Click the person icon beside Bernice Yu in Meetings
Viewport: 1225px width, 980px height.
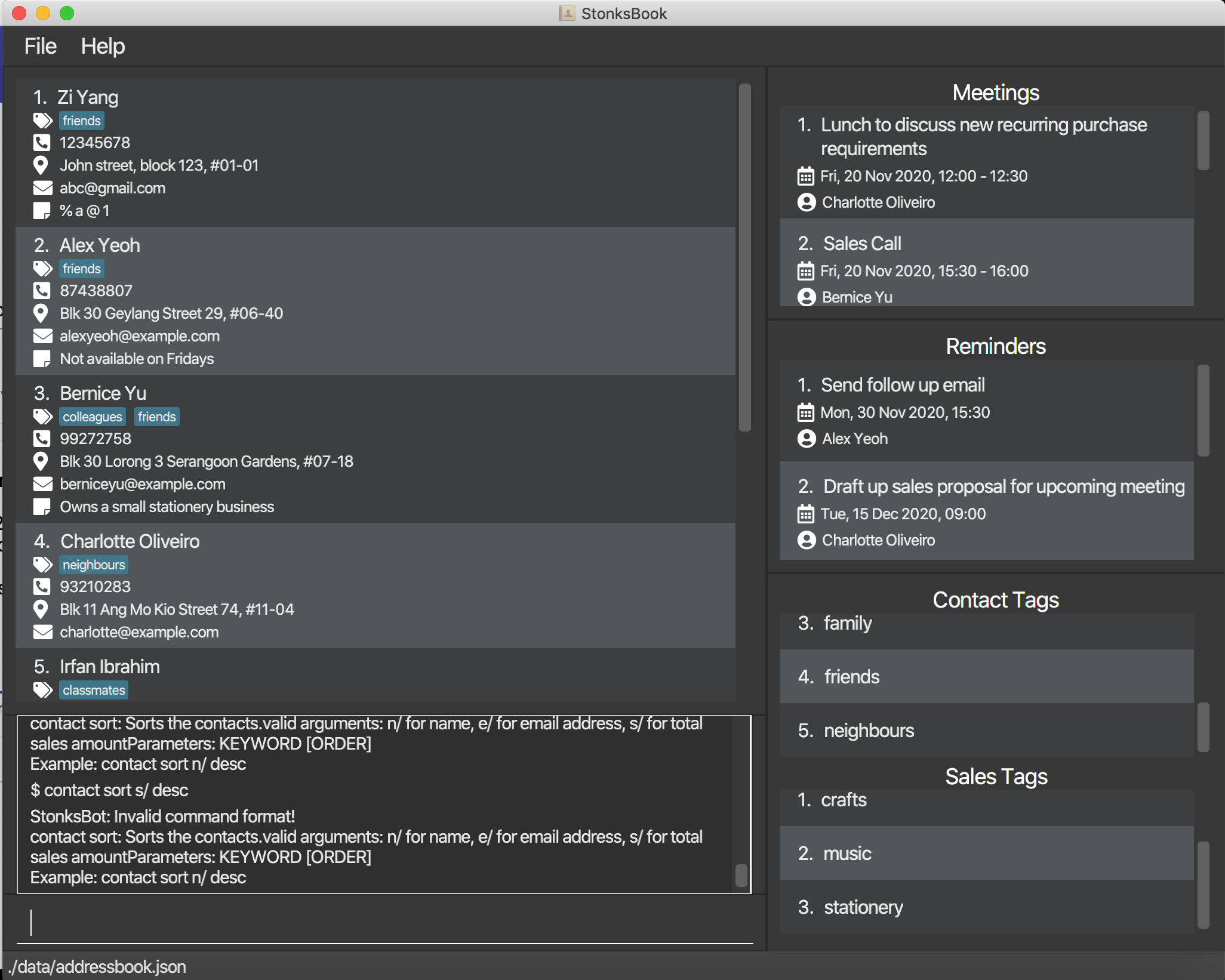806,297
